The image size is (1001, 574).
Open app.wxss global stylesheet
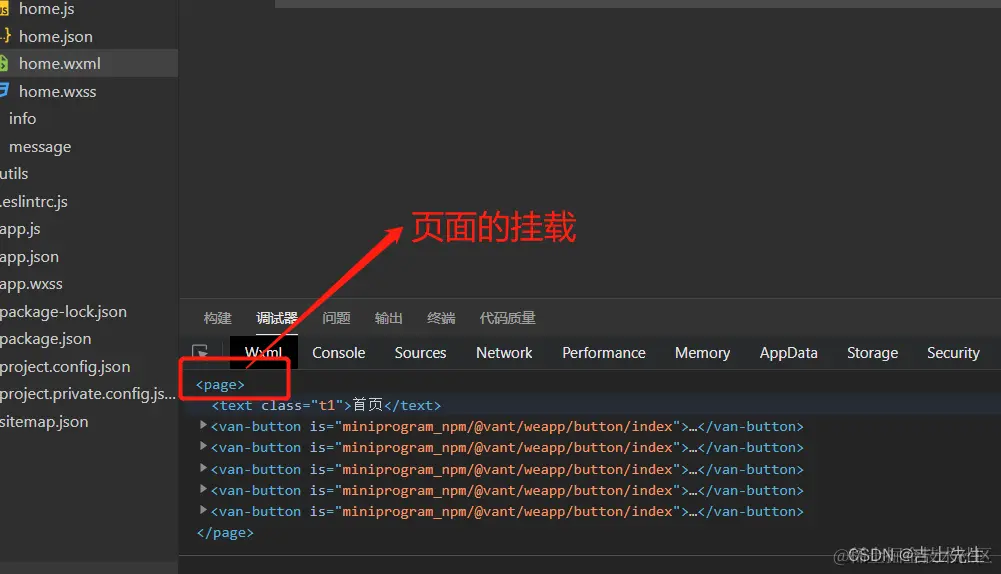(x=31, y=284)
